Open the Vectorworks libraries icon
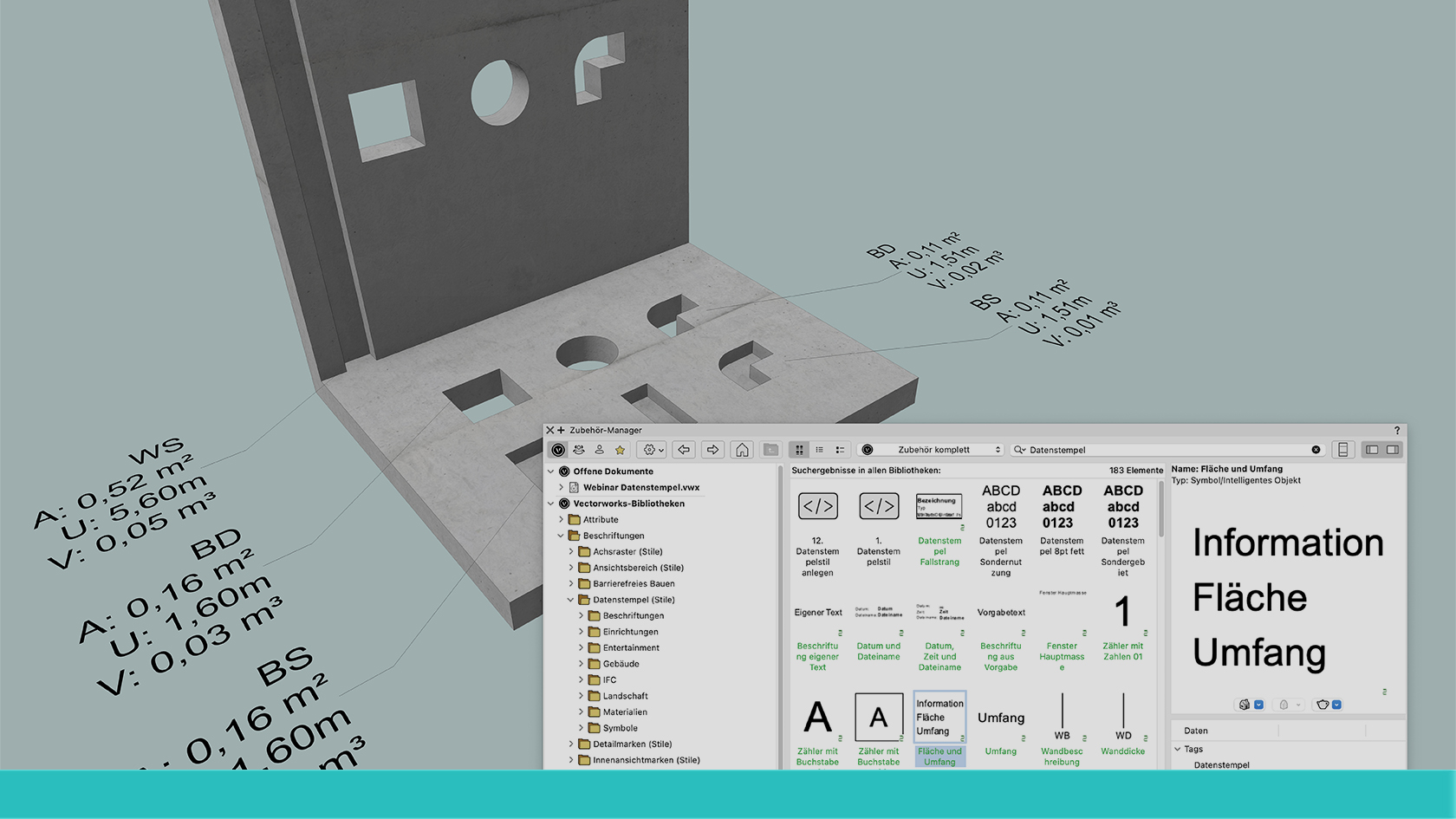The width and height of the screenshot is (1456, 819). click(558, 450)
